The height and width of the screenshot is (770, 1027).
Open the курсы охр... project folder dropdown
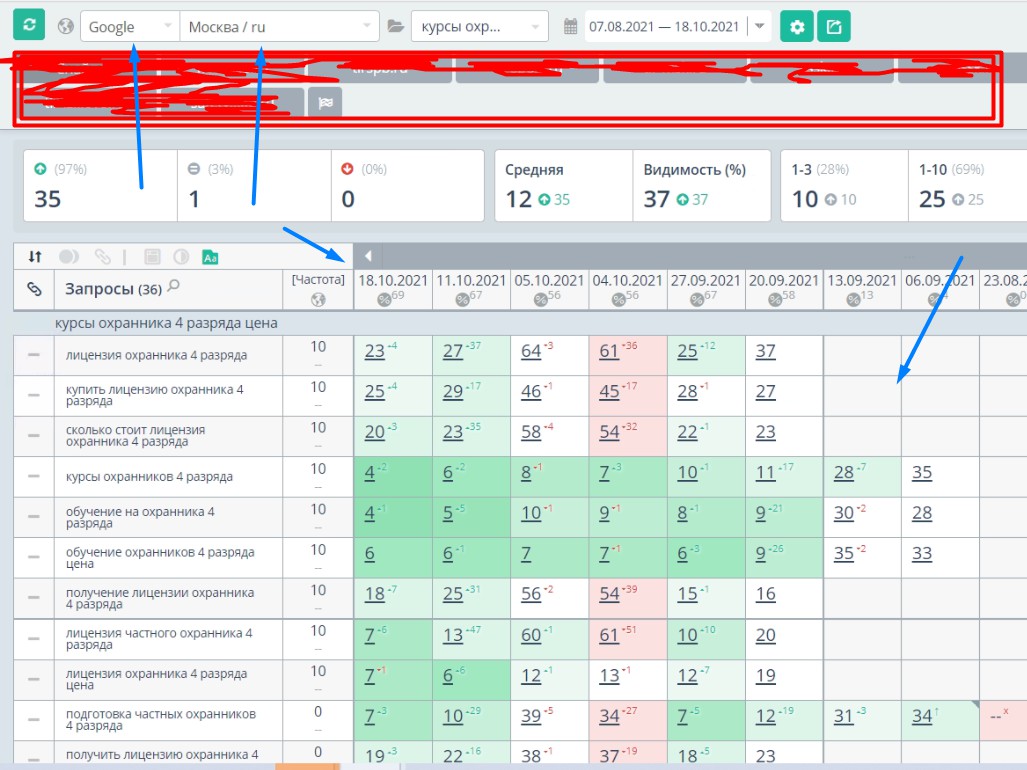[x=479, y=27]
